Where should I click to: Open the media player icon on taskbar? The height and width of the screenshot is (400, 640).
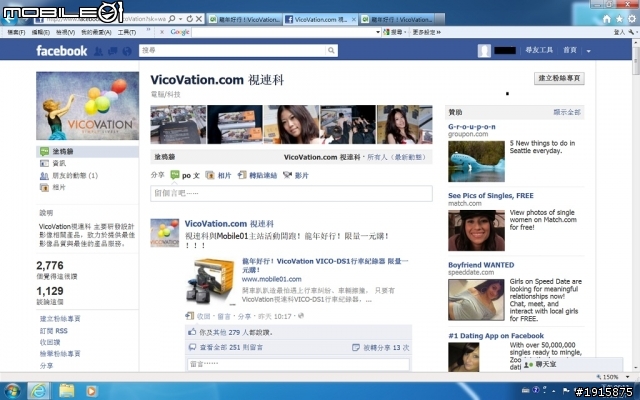91,391
